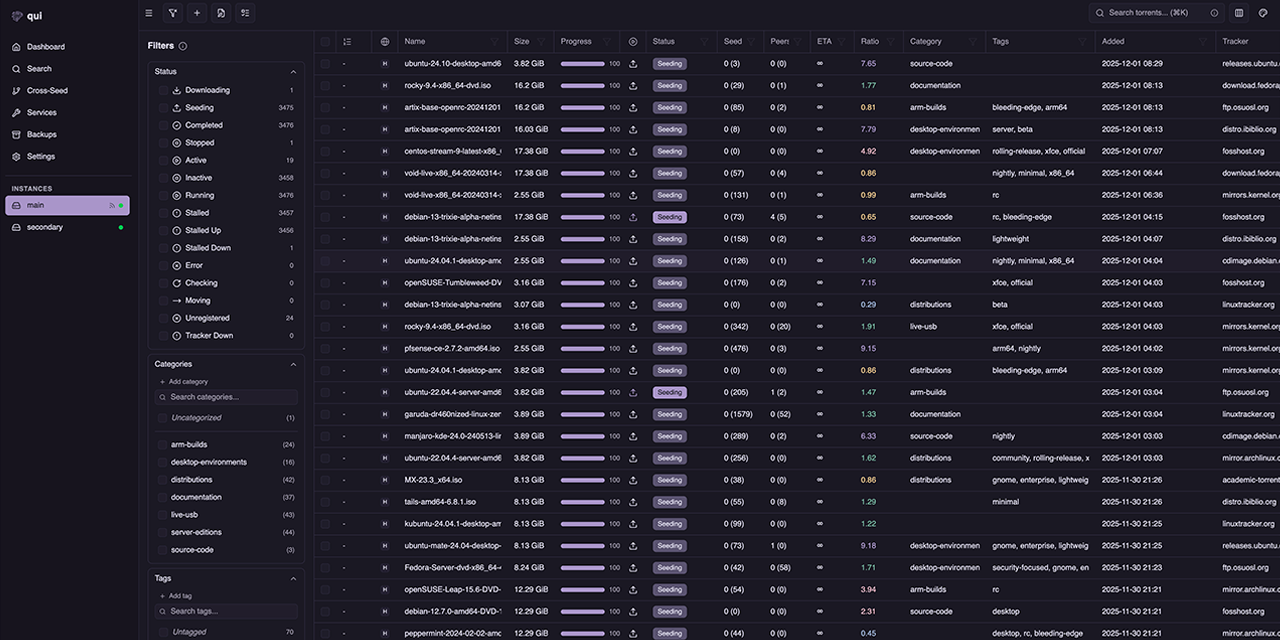Toggle the select-all torrents header checkbox

point(325,42)
